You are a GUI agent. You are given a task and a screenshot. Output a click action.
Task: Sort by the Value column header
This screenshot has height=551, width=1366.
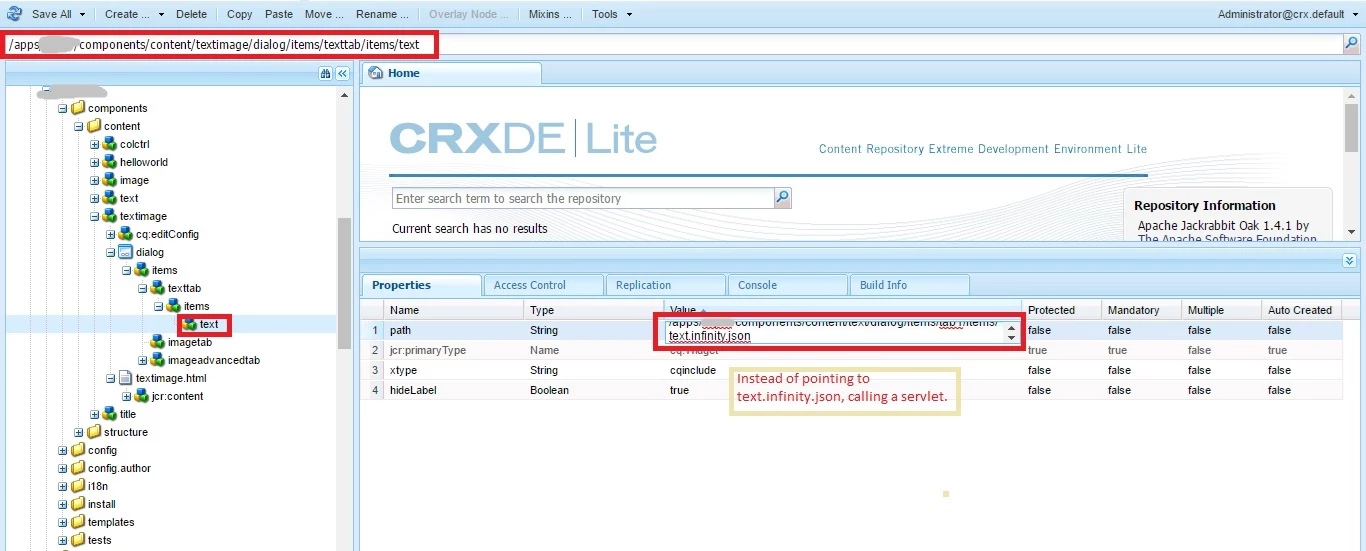(843, 310)
